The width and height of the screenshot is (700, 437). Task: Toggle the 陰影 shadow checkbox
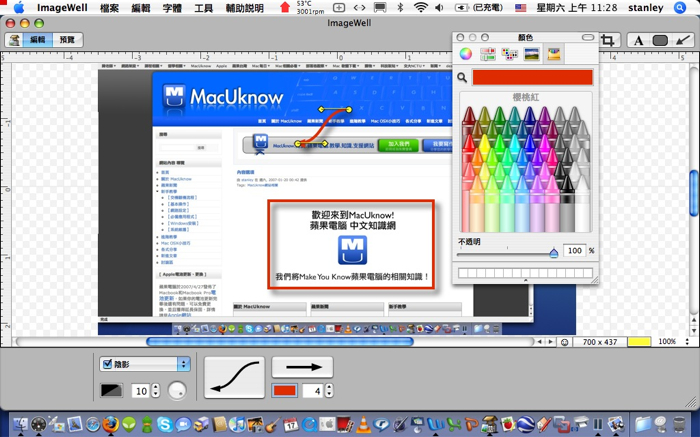107,364
